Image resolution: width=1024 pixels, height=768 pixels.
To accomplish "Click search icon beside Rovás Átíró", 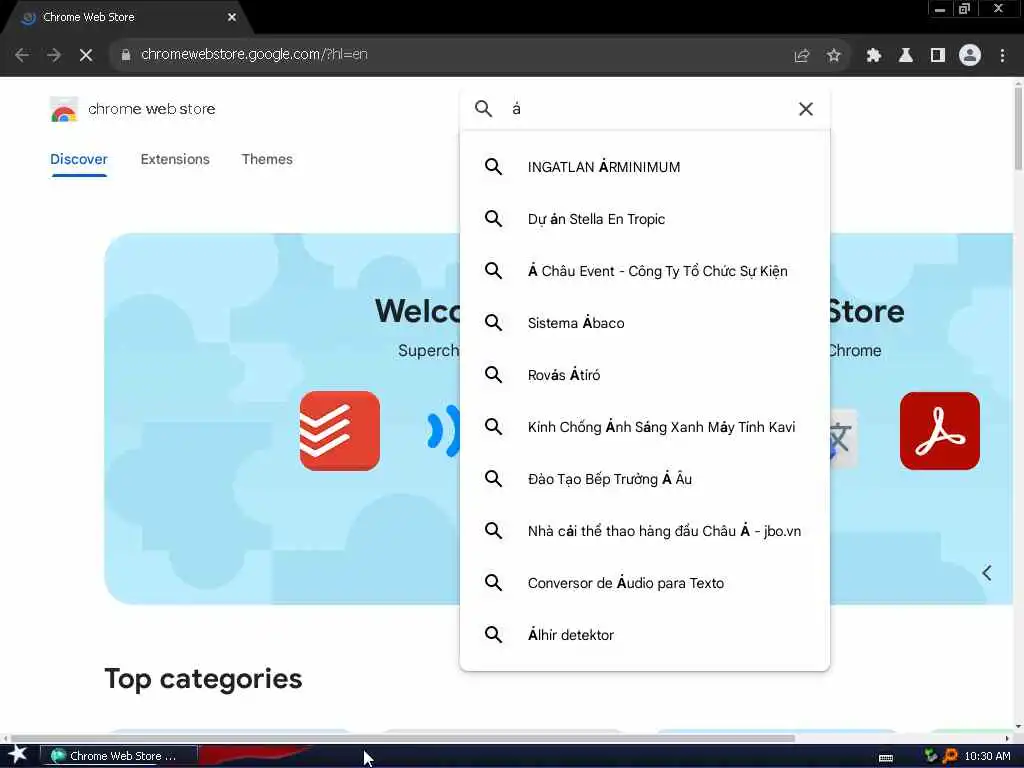I will 494,375.
